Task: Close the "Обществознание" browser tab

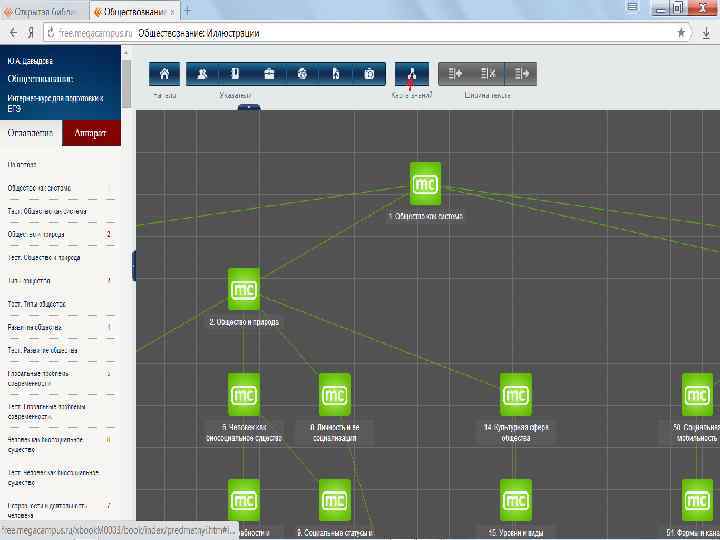Action: click(173, 12)
